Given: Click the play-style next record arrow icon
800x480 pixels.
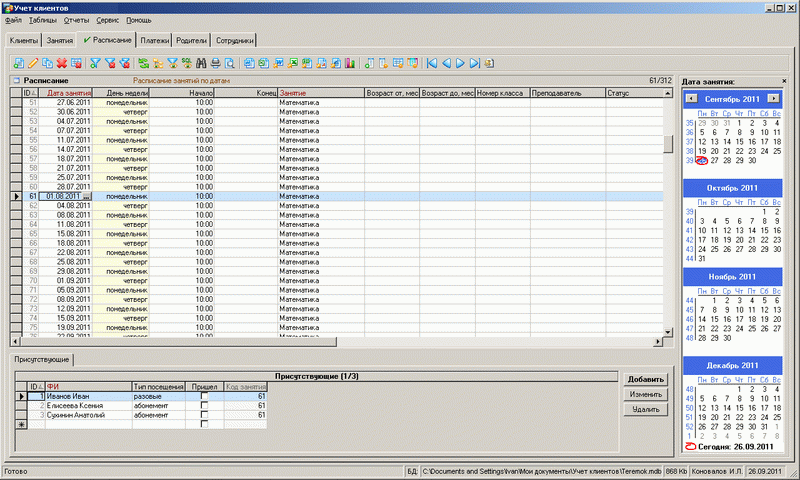Looking at the screenshot, I should pyautogui.click(x=460, y=63).
